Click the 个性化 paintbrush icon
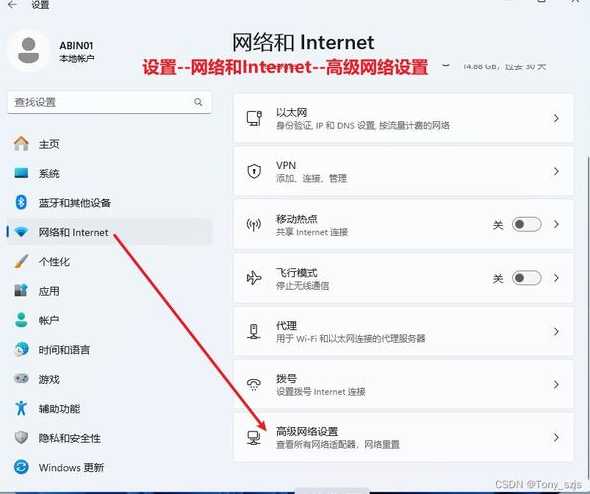Screen dimensions: 590x494 tap(21, 261)
